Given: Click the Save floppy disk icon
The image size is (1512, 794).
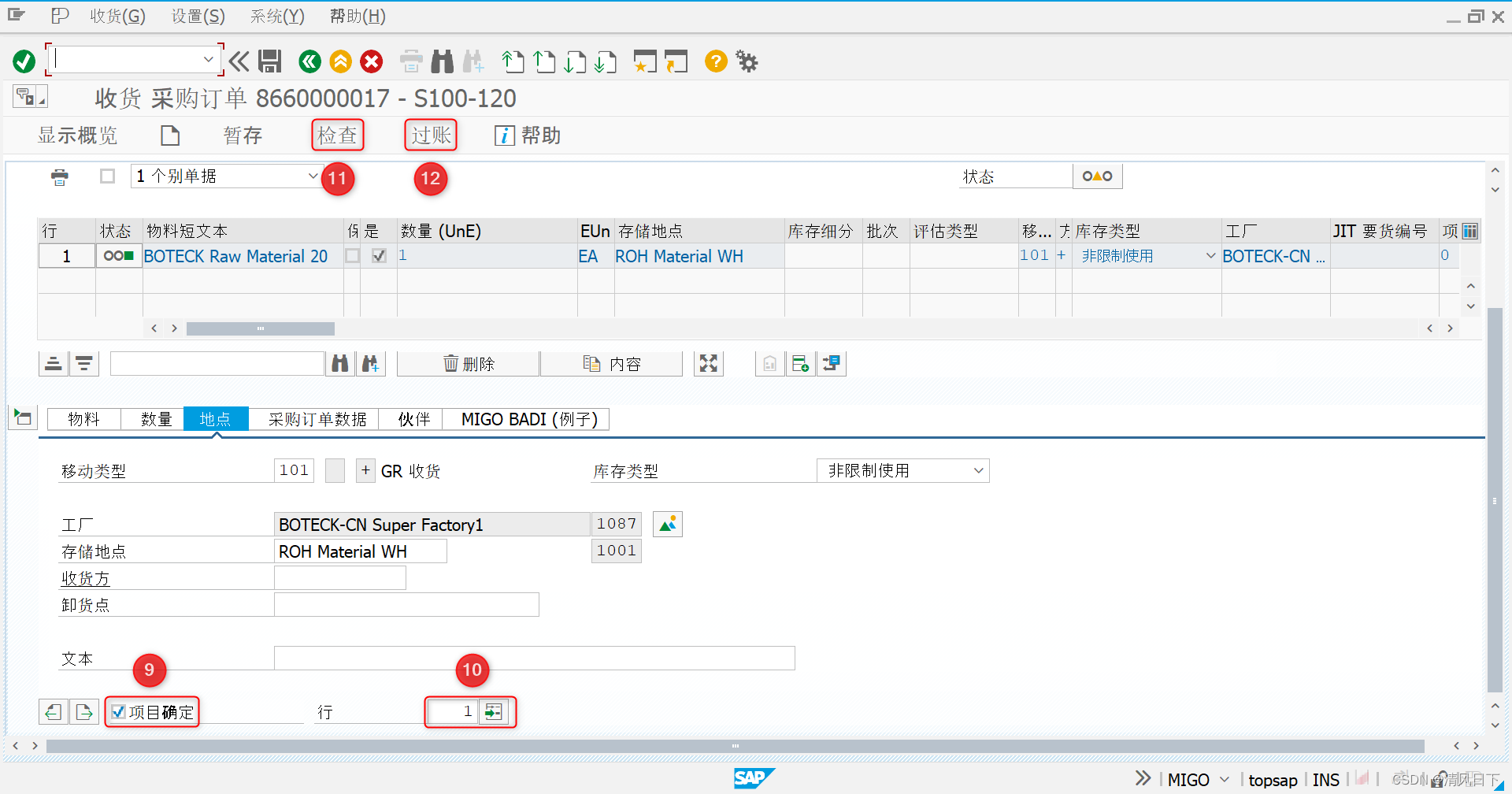Looking at the screenshot, I should (x=270, y=61).
